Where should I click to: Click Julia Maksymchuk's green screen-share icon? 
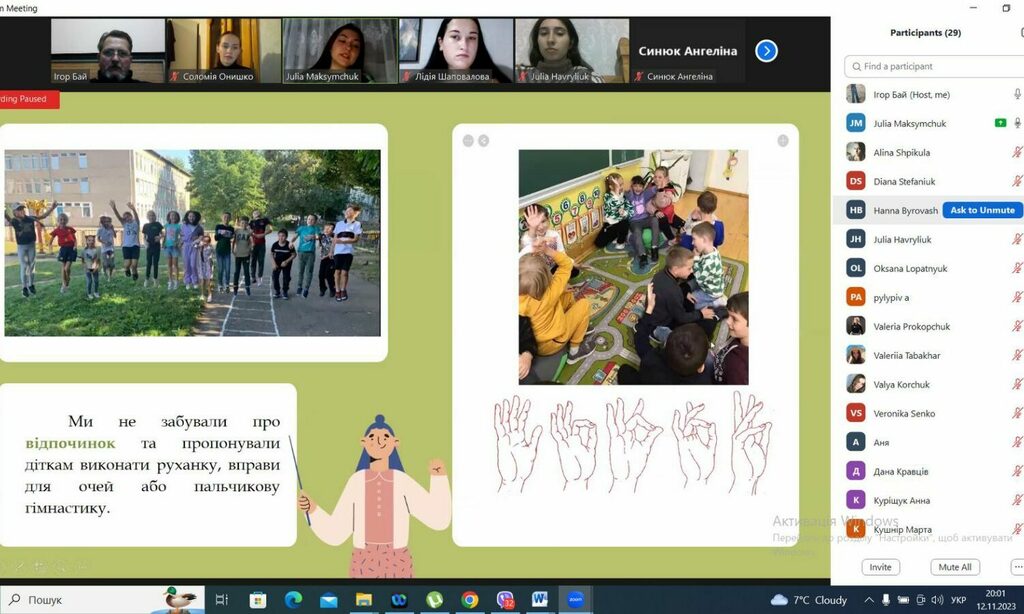[1000, 123]
